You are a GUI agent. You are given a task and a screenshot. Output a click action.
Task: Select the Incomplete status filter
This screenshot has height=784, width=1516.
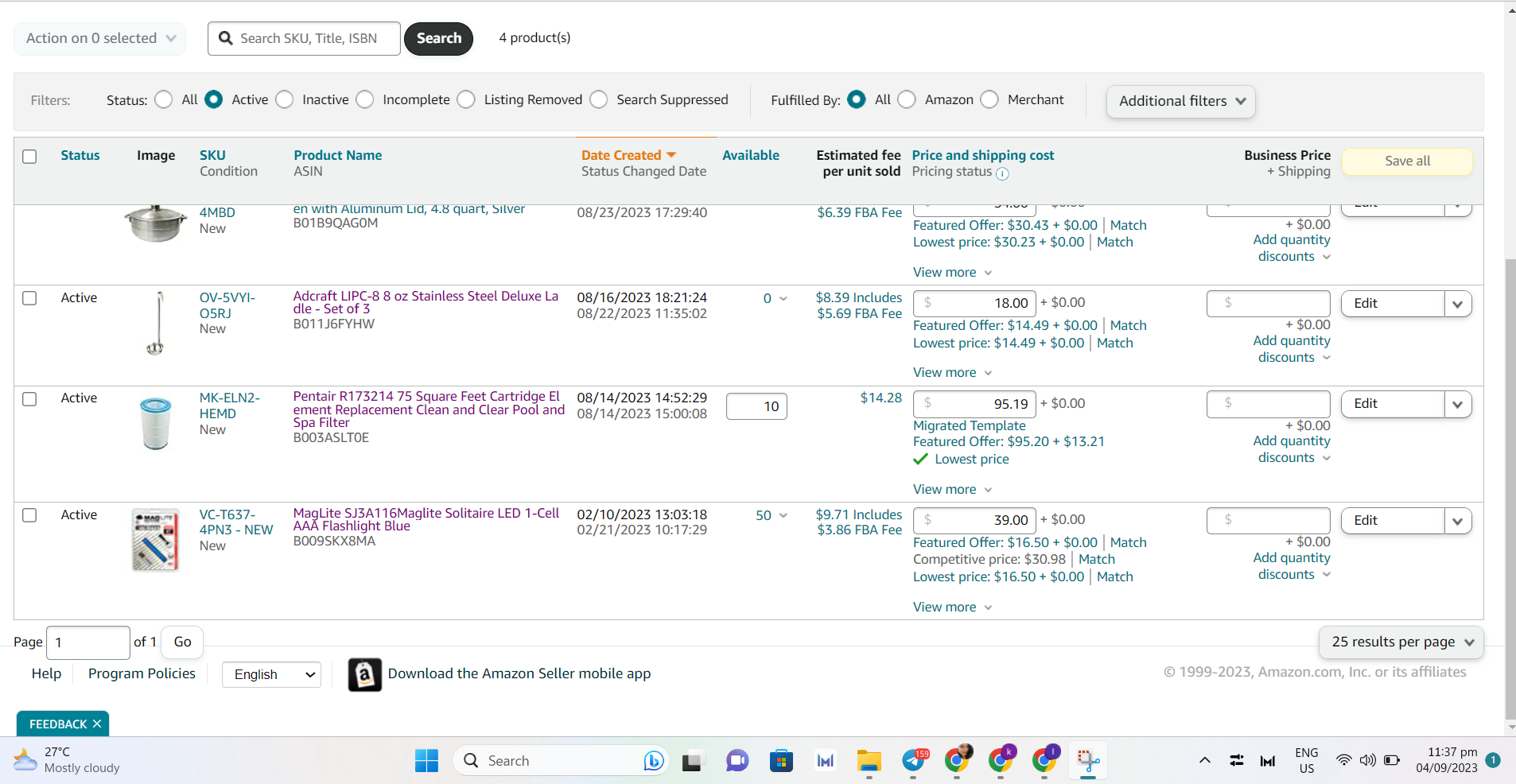pos(365,99)
